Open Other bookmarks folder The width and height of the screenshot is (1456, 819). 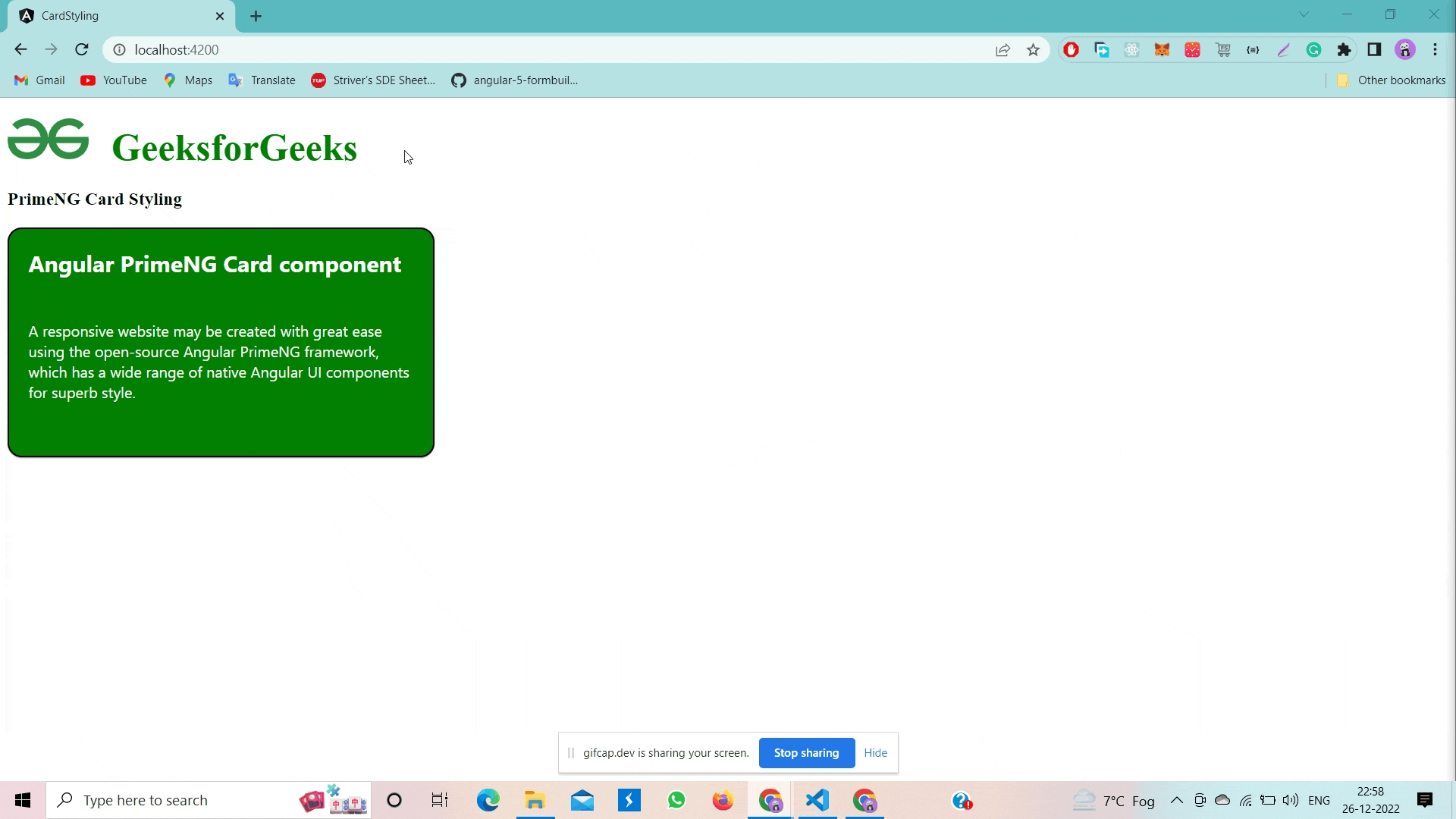[x=1391, y=80]
